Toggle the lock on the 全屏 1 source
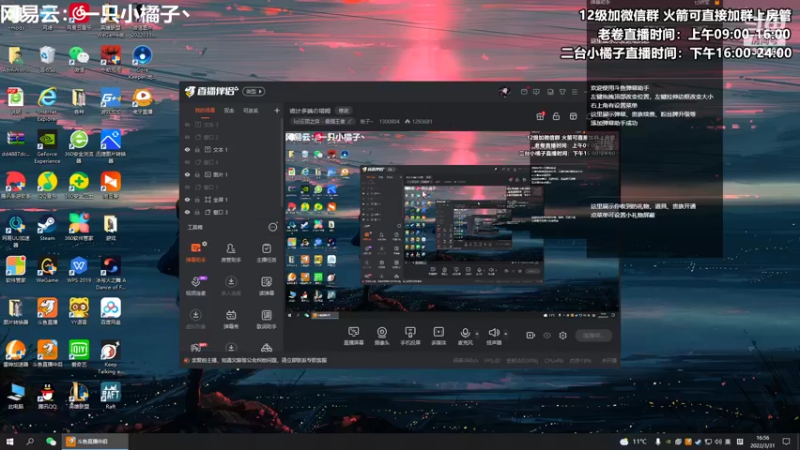This screenshot has width=800, height=450. (x=197, y=199)
